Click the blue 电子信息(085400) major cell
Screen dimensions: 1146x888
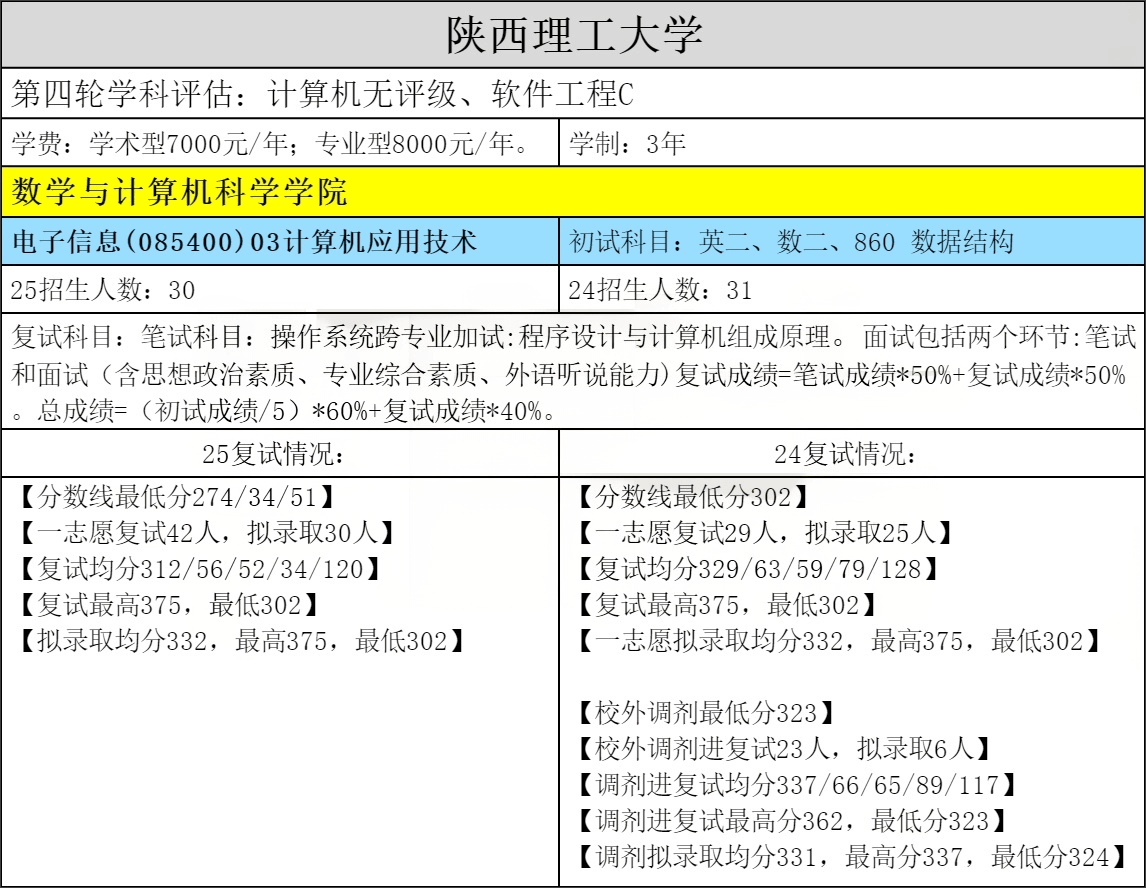[x=243, y=241]
